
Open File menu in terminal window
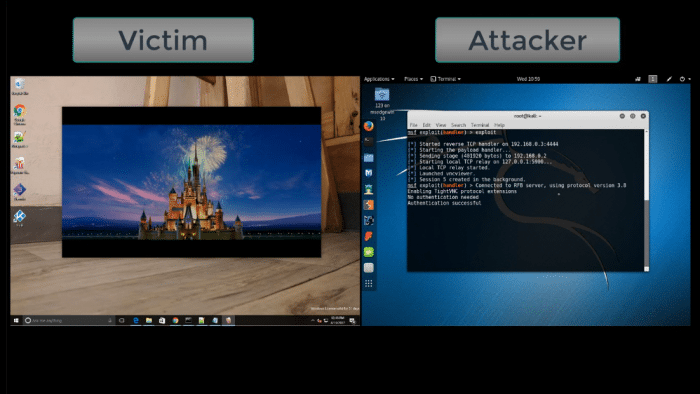413,125
